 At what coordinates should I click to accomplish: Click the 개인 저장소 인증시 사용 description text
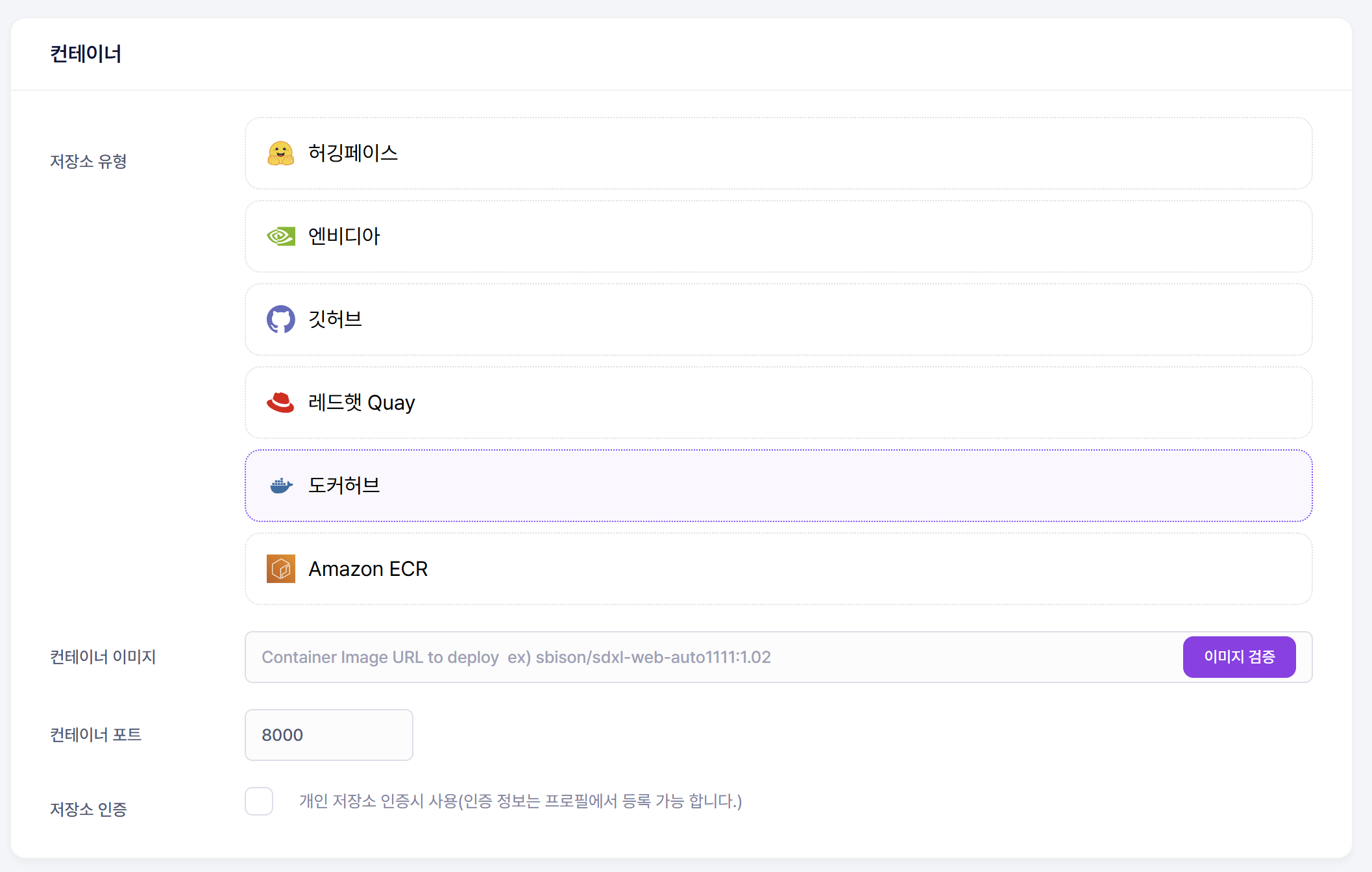pos(521,801)
